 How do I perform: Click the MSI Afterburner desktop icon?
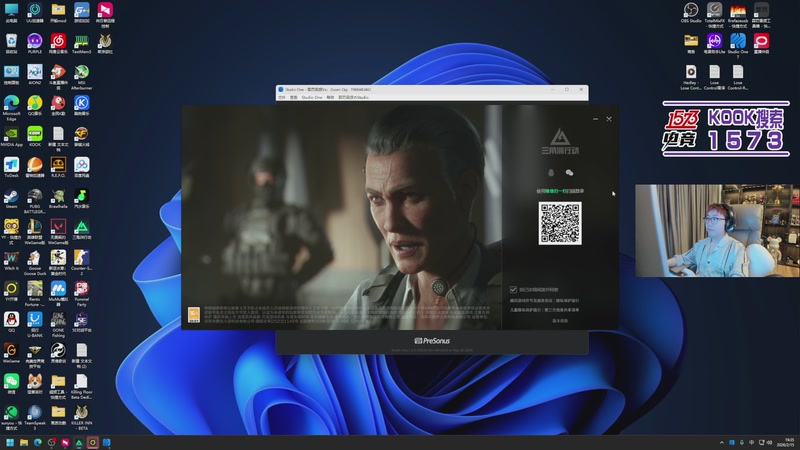(x=82, y=77)
